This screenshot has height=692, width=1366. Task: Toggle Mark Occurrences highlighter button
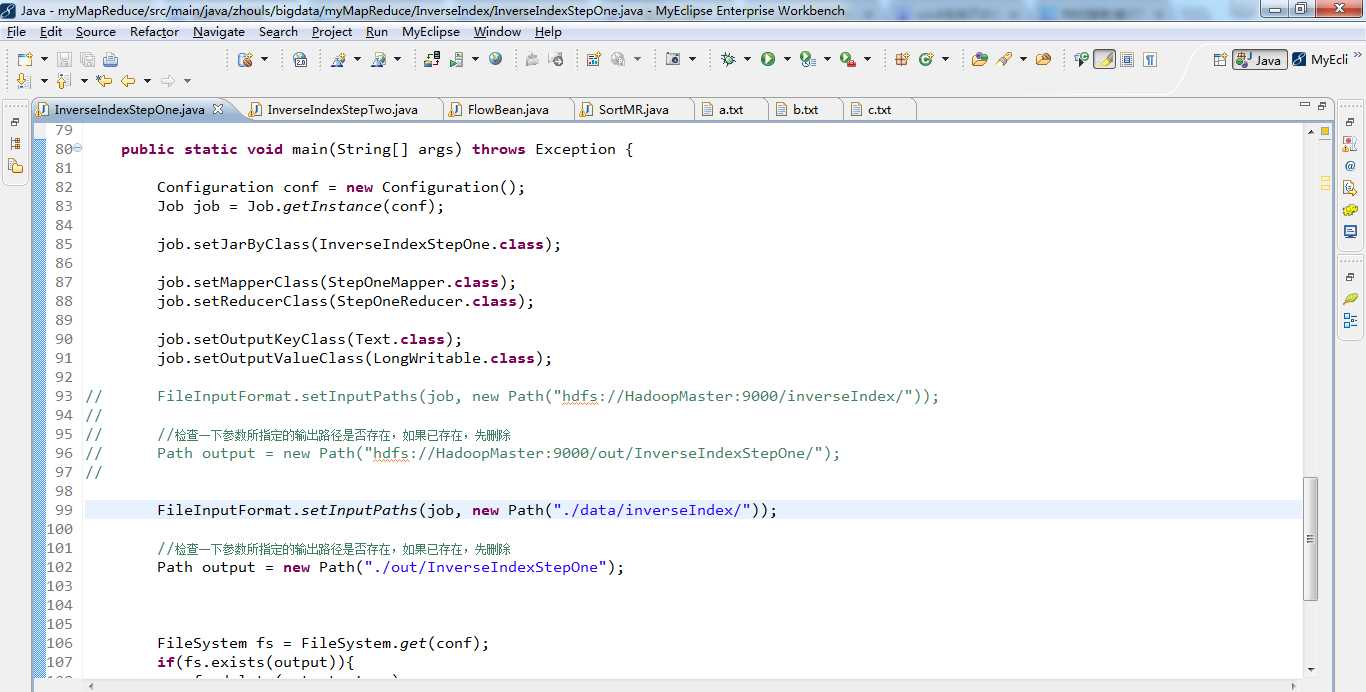click(x=1104, y=60)
